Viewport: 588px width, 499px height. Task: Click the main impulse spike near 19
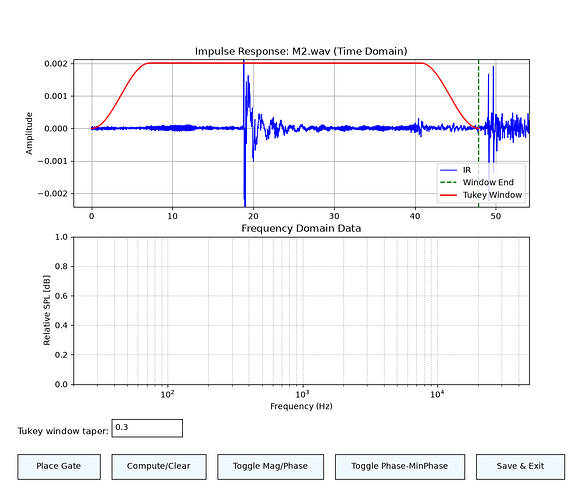click(x=244, y=133)
